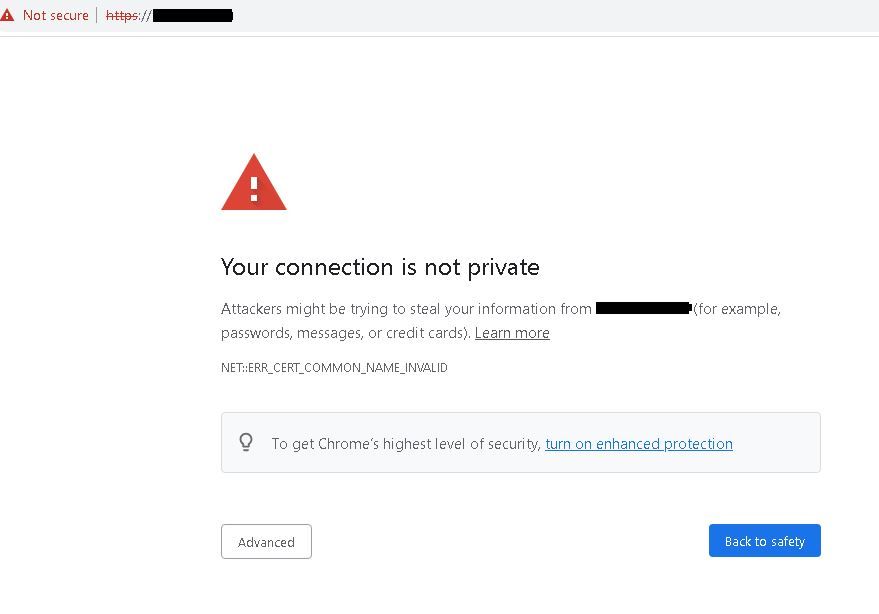Screen dimensions: 879x614
Task: Follow the "turn on enhanced protection" link
Action: click(x=639, y=444)
